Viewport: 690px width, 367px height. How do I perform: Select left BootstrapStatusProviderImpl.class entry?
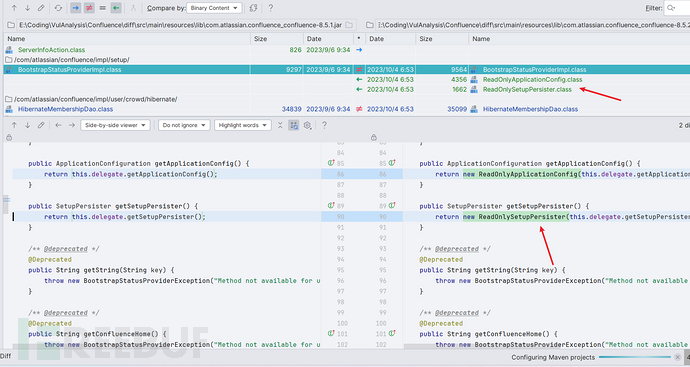click(70, 70)
